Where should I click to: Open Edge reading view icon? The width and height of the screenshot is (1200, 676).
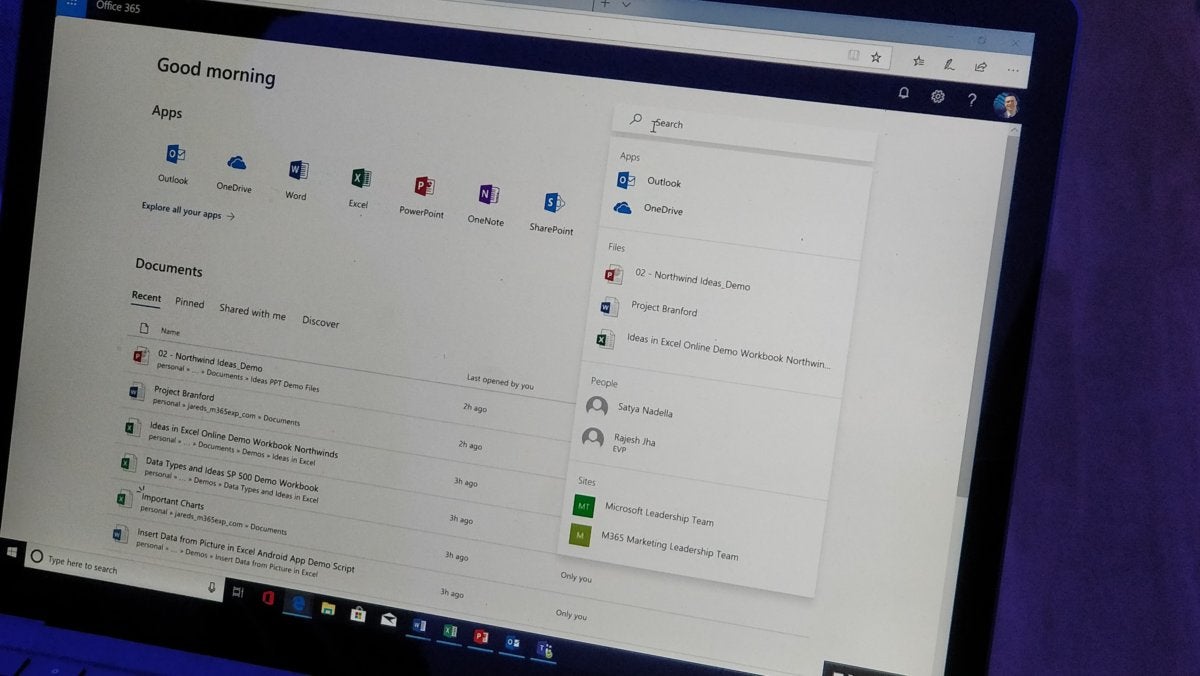pos(853,55)
